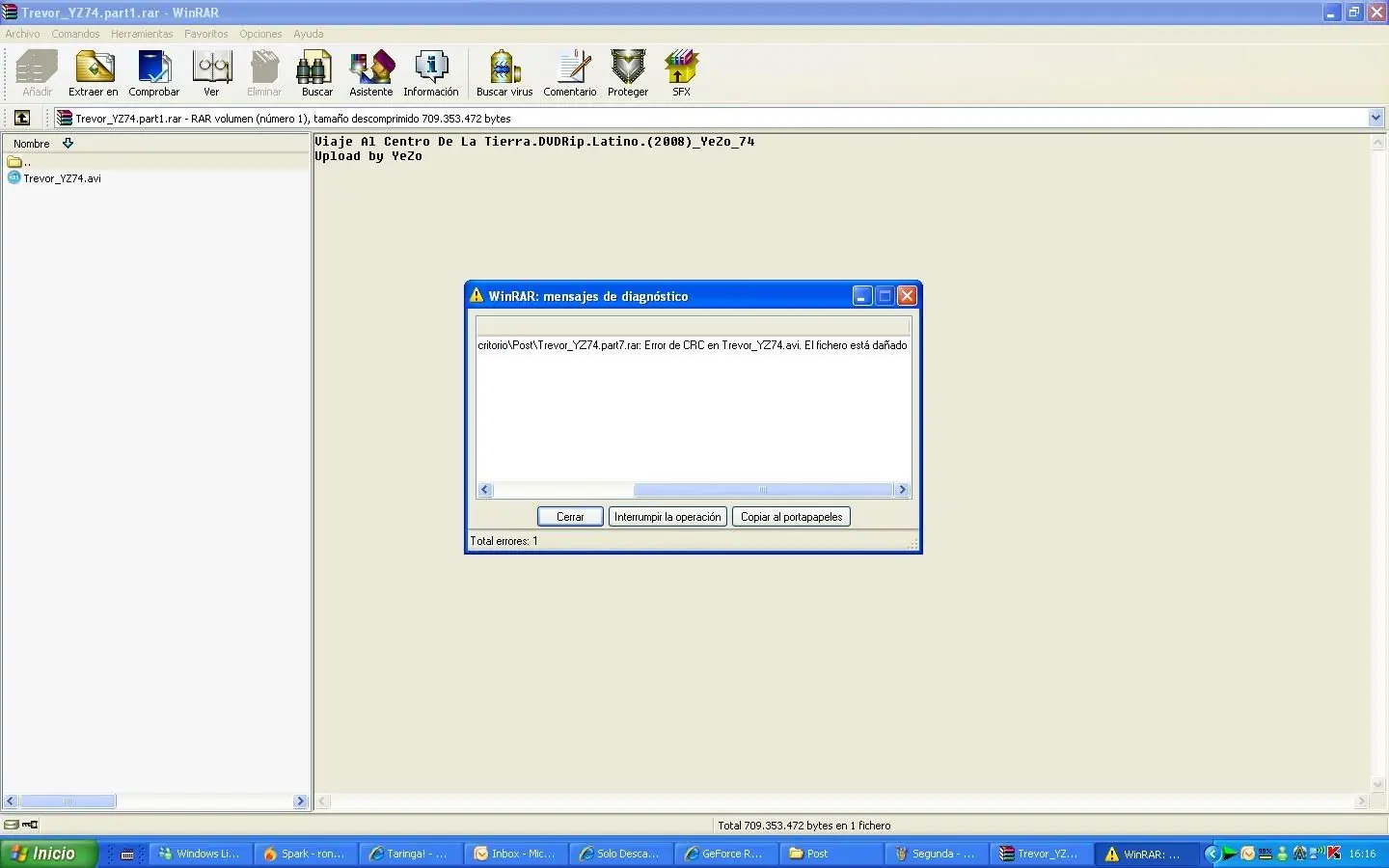Select the CRC error message line

pos(693,345)
